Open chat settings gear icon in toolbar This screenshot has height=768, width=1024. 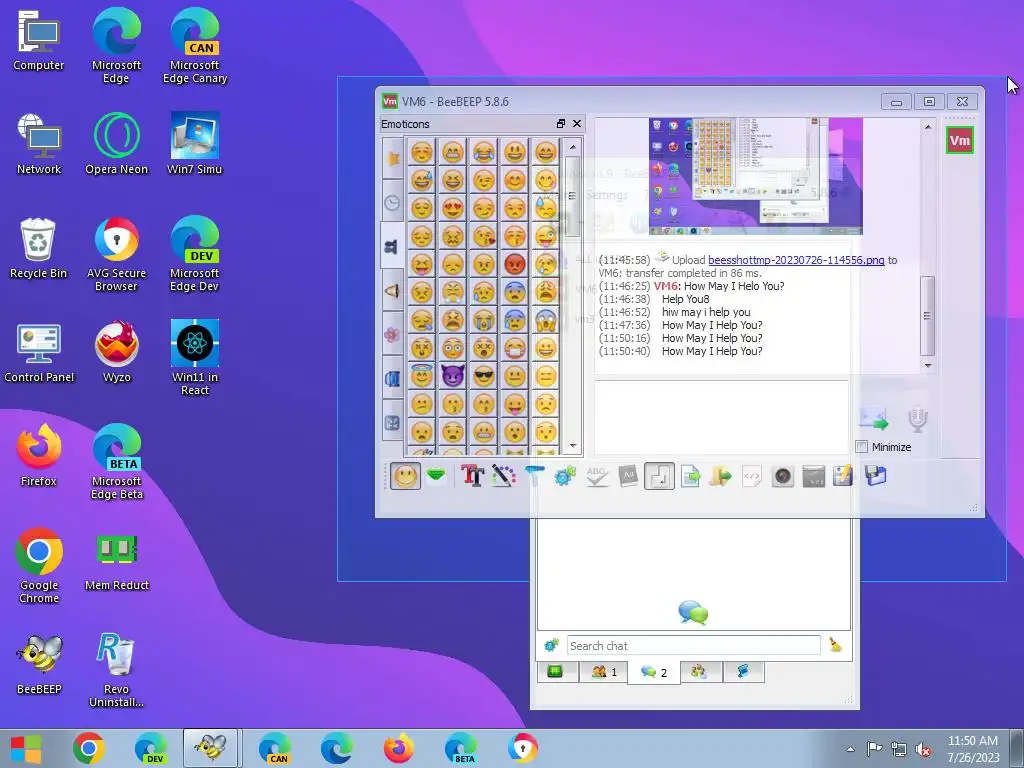(x=565, y=476)
